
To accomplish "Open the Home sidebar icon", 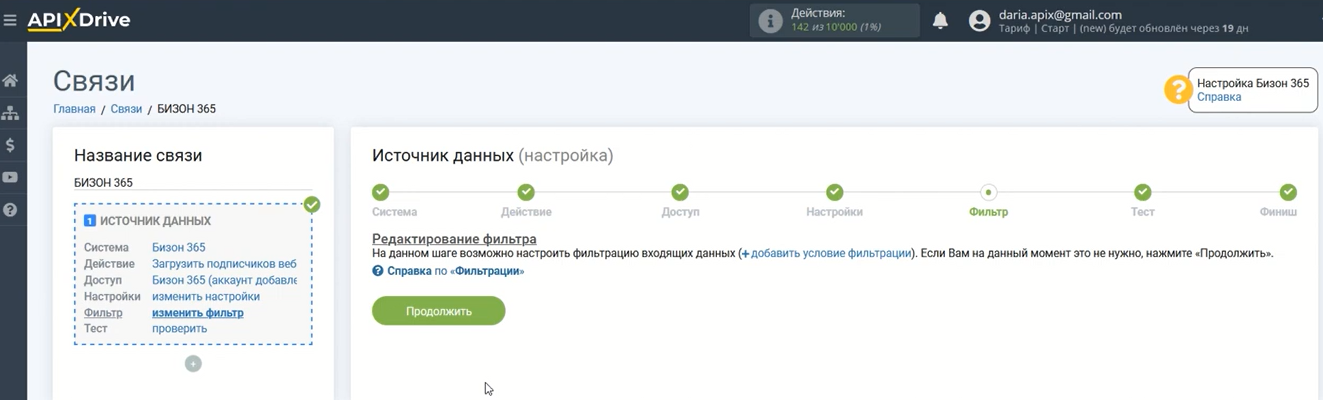I will [11, 80].
